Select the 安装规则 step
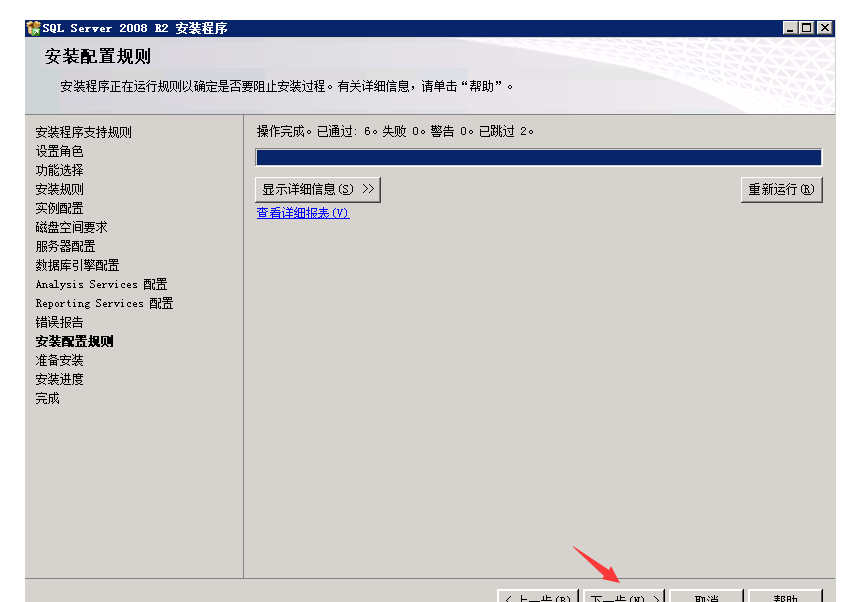The image size is (852, 602). 59,189
